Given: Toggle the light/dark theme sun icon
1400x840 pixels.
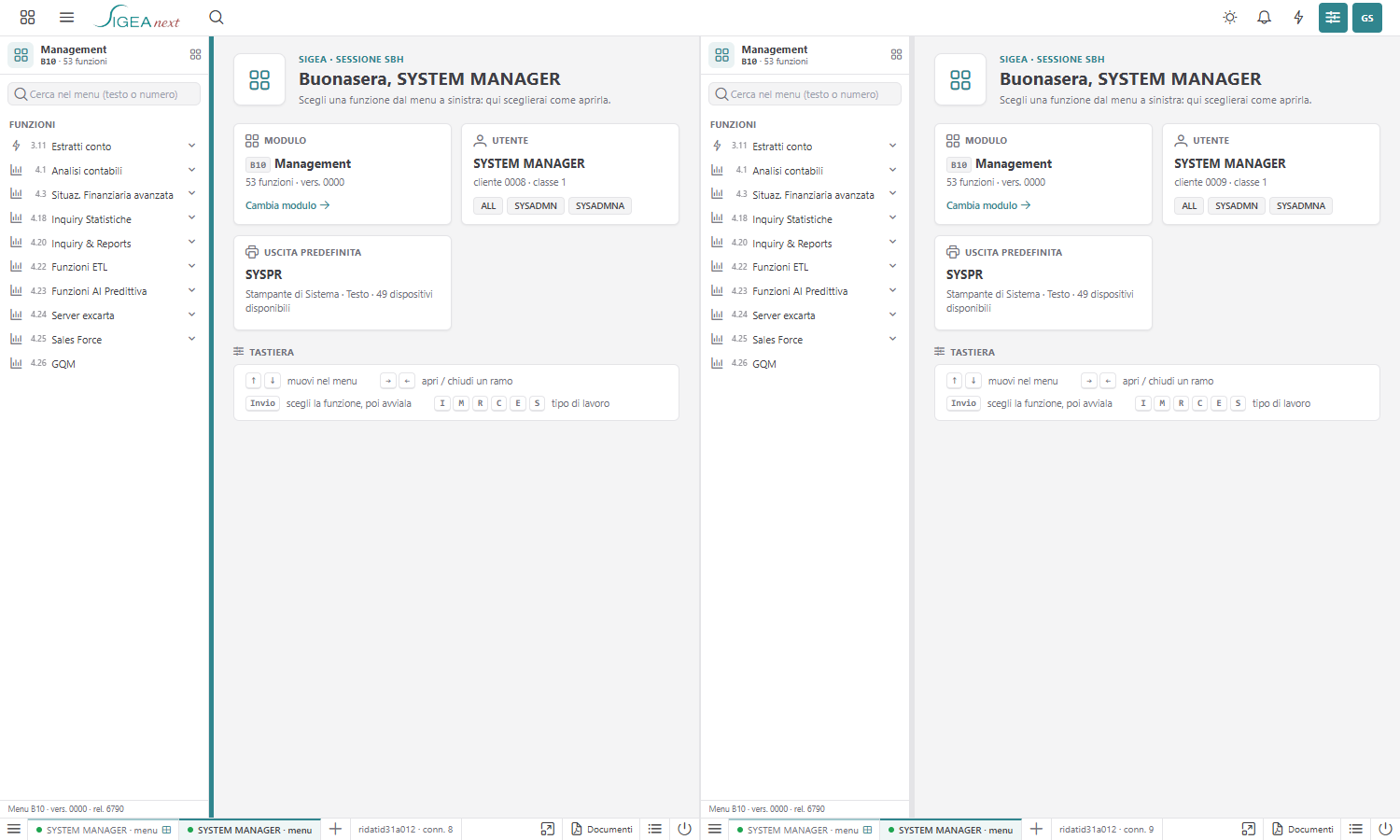Looking at the screenshot, I should 1230,17.
